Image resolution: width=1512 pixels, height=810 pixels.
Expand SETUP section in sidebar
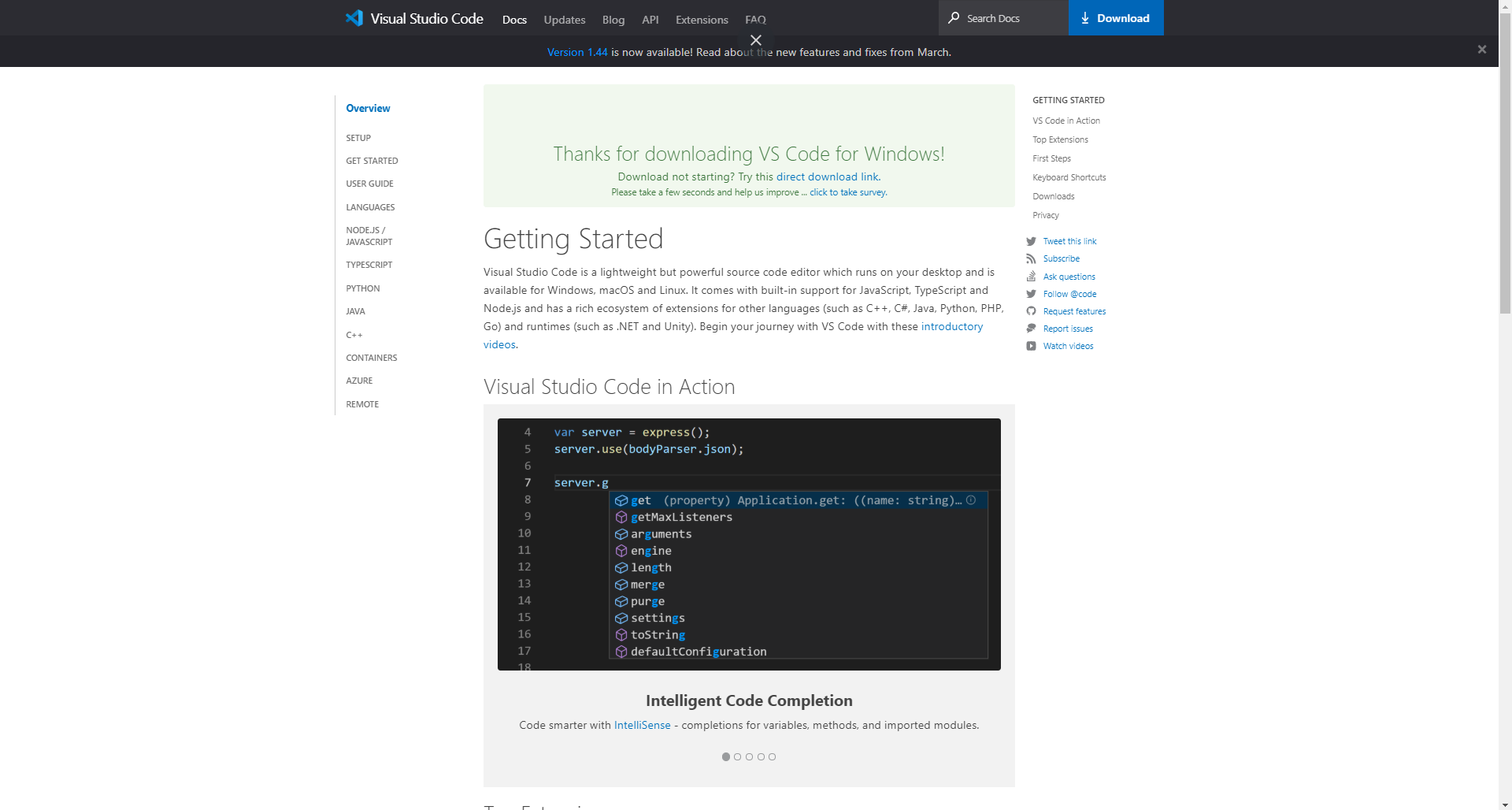358,138
